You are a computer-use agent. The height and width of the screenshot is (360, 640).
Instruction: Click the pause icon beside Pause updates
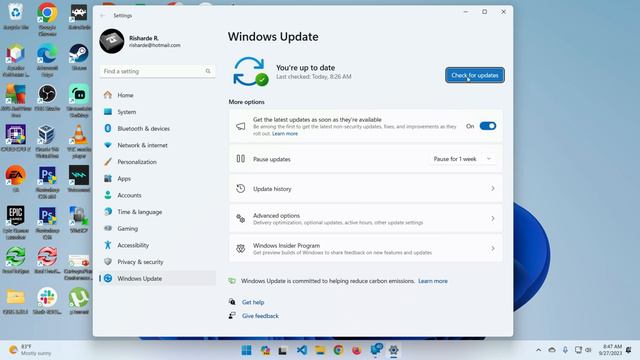[241, 159]
